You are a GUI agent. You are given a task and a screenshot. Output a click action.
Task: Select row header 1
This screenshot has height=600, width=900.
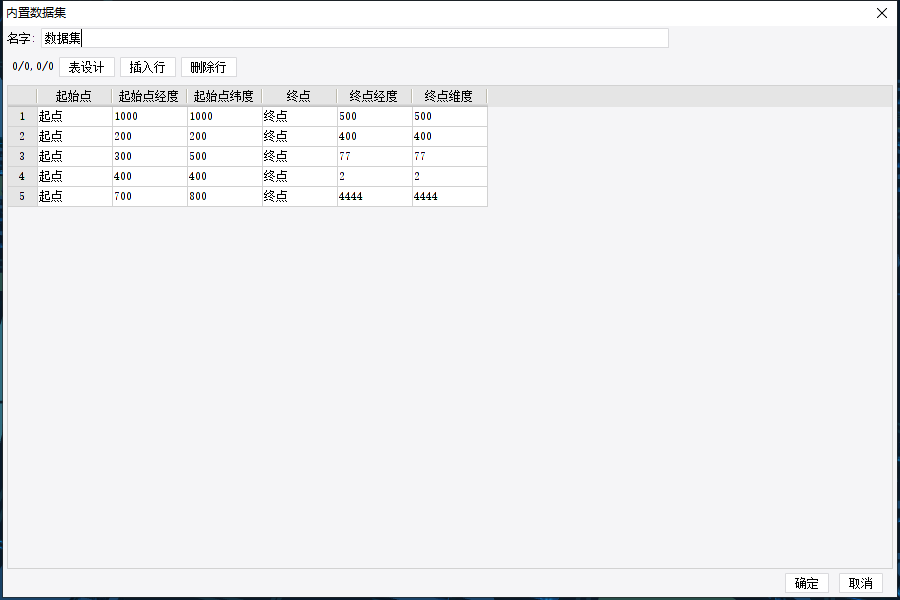(22, 117)
